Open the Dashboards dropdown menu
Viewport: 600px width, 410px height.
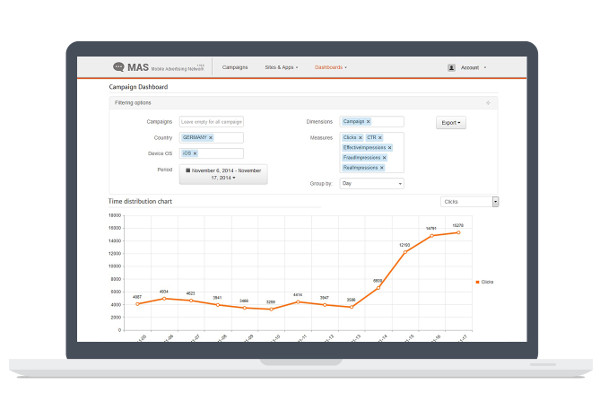tap(331, 67)
